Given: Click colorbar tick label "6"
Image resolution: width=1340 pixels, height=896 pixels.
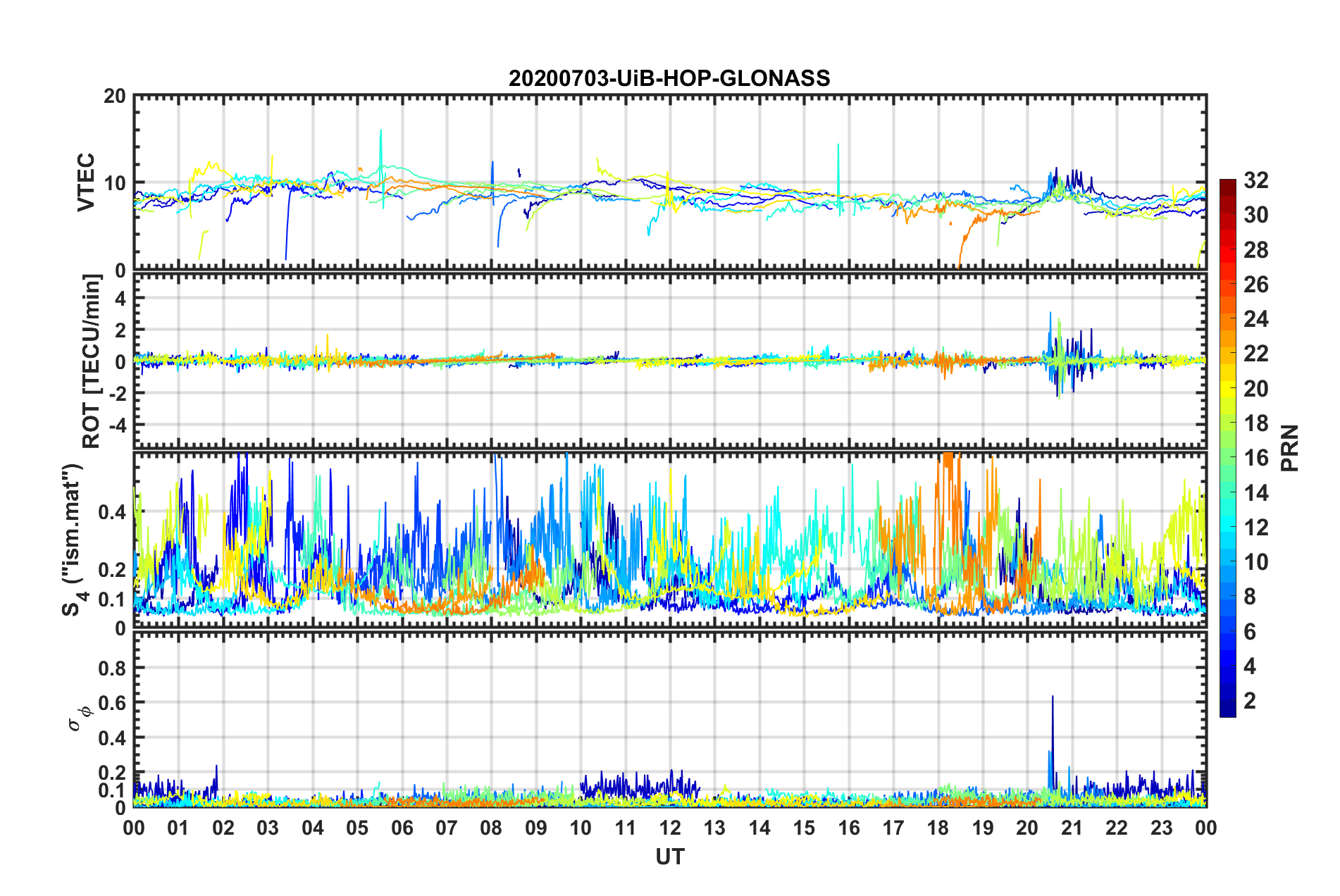Looking at the screenshot, I should click(x=1250, y=632).
